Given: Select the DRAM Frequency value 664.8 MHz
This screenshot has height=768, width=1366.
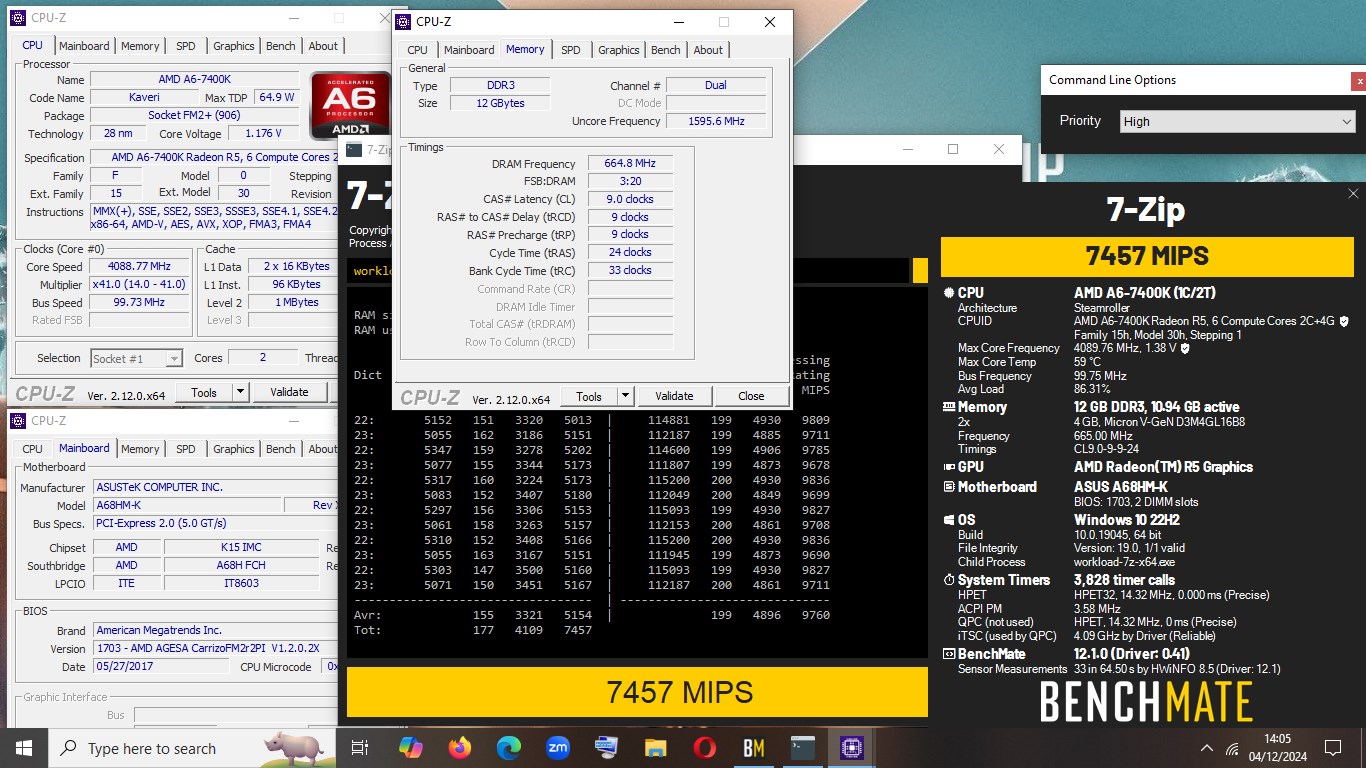Looking at the screenshot, I should tap(630, 163).
